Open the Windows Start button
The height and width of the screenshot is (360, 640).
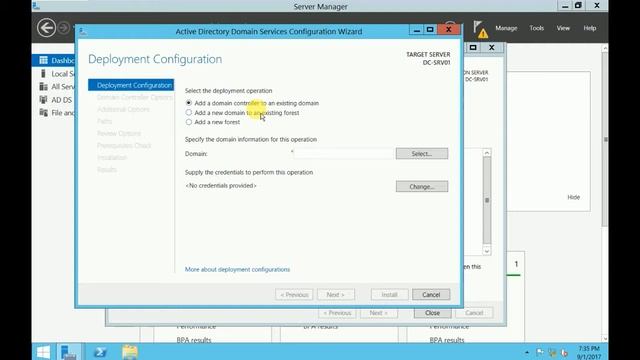point(43,352)
